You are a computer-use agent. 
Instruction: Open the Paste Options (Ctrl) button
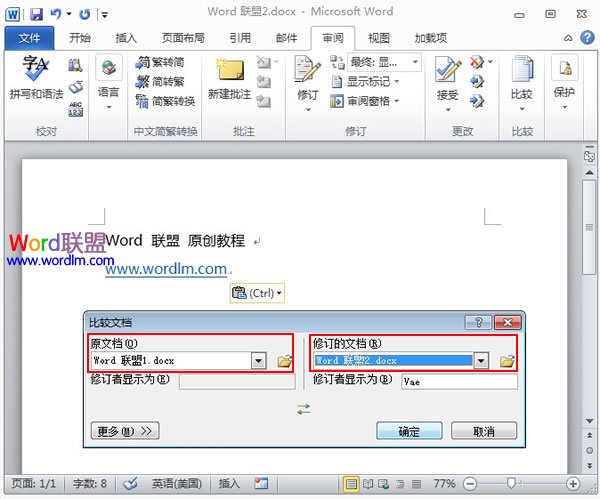pos(257,293)
